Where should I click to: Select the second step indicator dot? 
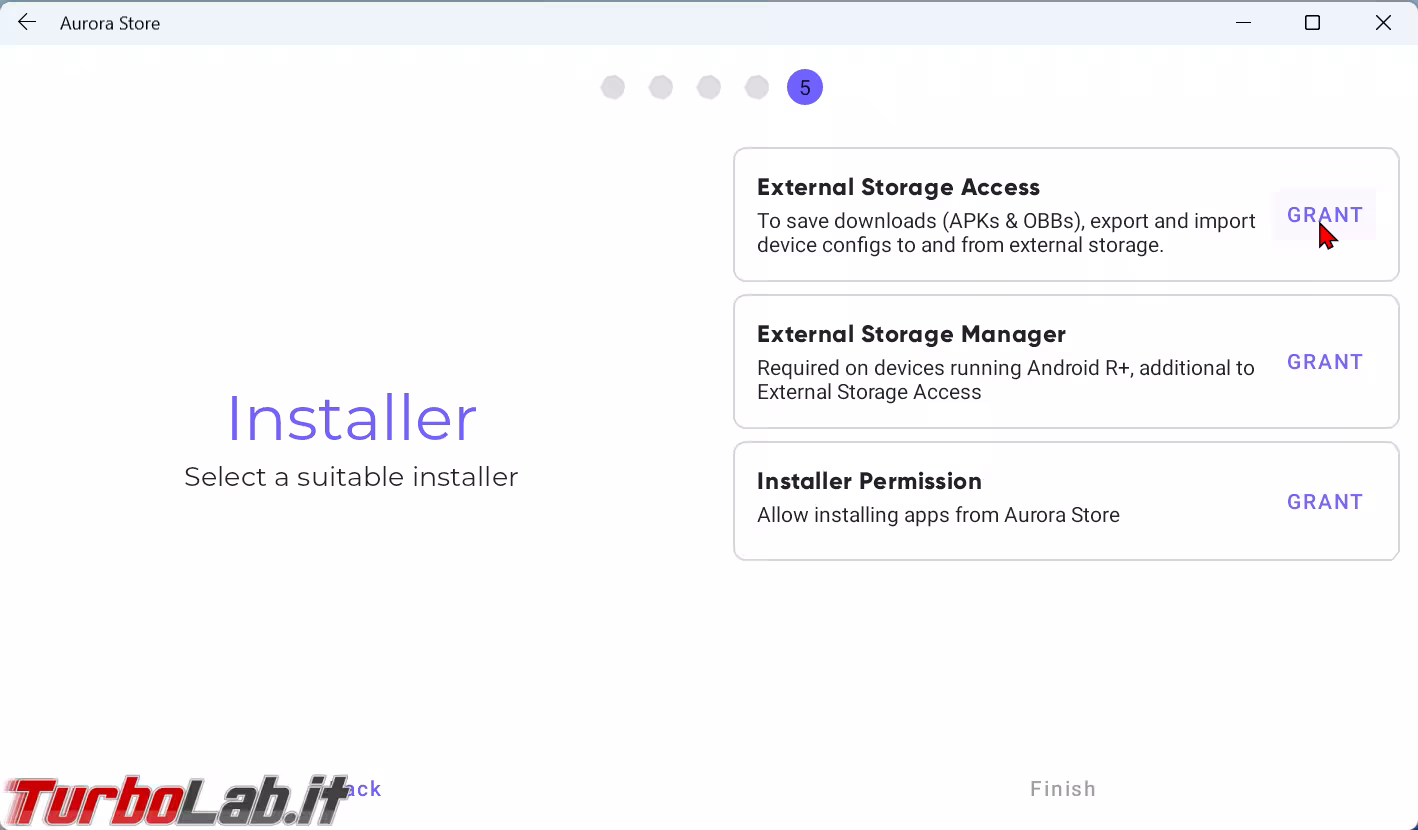[661, 88]
